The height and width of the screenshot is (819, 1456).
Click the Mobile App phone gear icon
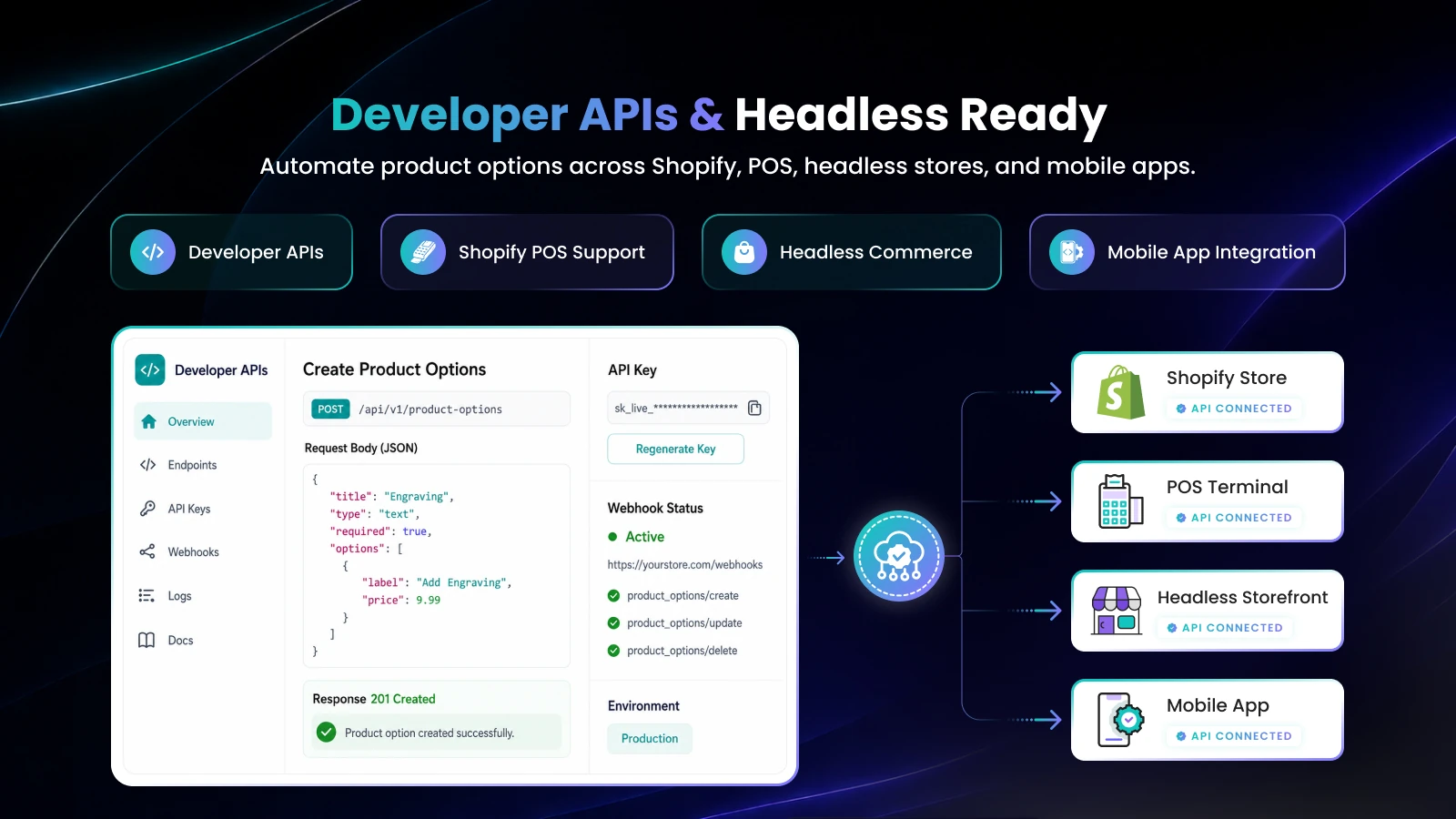1120,720
